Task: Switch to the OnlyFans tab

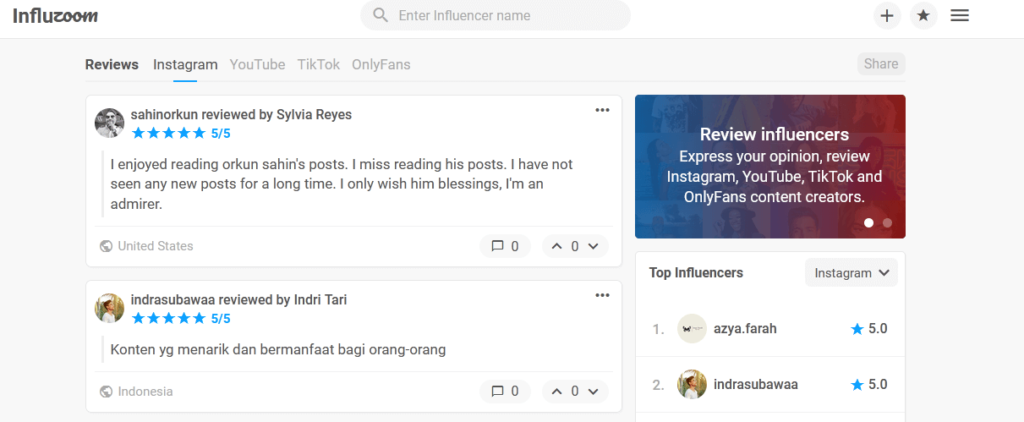Action: tap(381, 65)
